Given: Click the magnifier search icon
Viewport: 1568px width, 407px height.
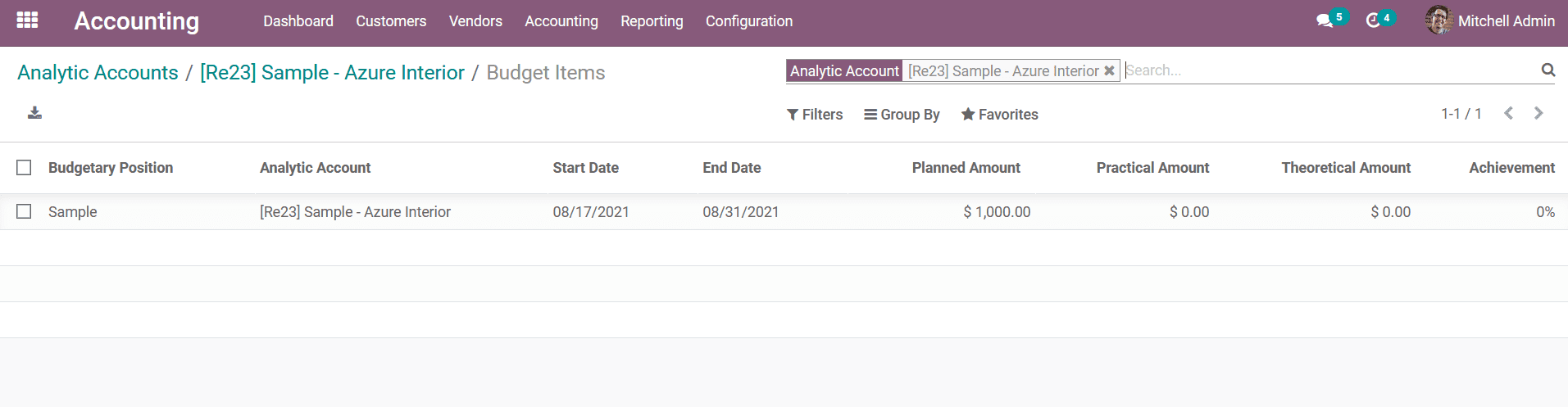Looking at the screenshot, I should tap(1548, 70).
